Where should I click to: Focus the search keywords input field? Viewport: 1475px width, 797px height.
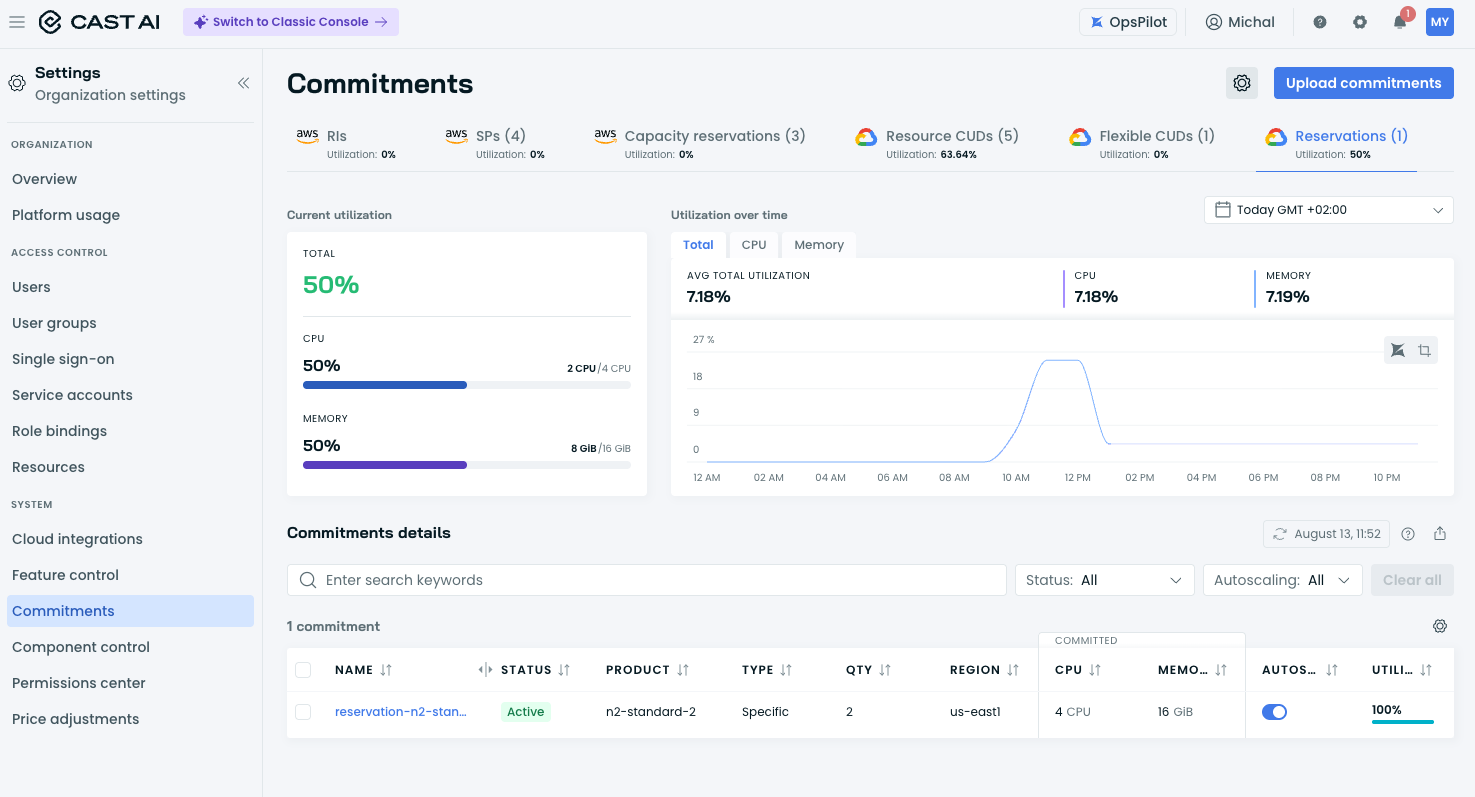(647, 580)
